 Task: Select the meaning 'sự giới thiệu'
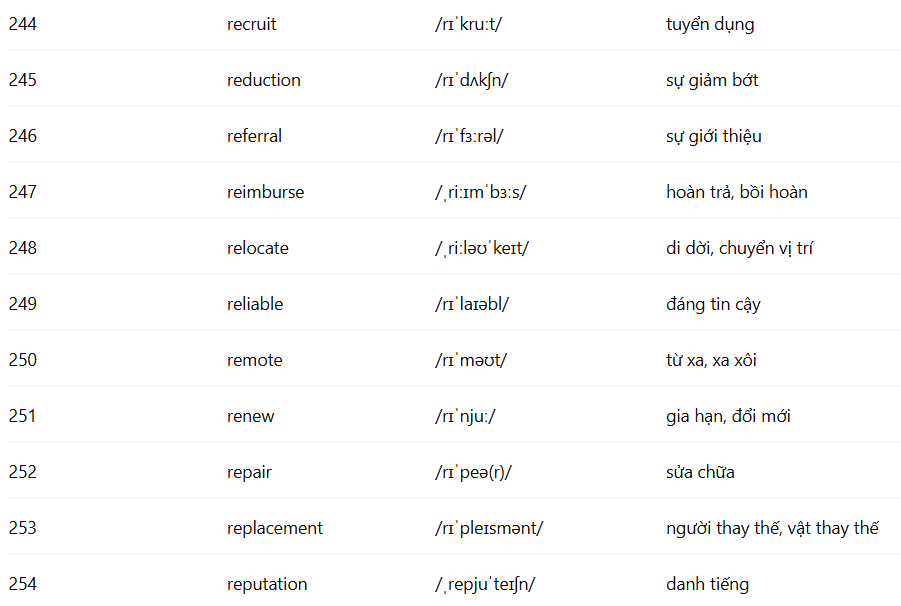point(714,136)
